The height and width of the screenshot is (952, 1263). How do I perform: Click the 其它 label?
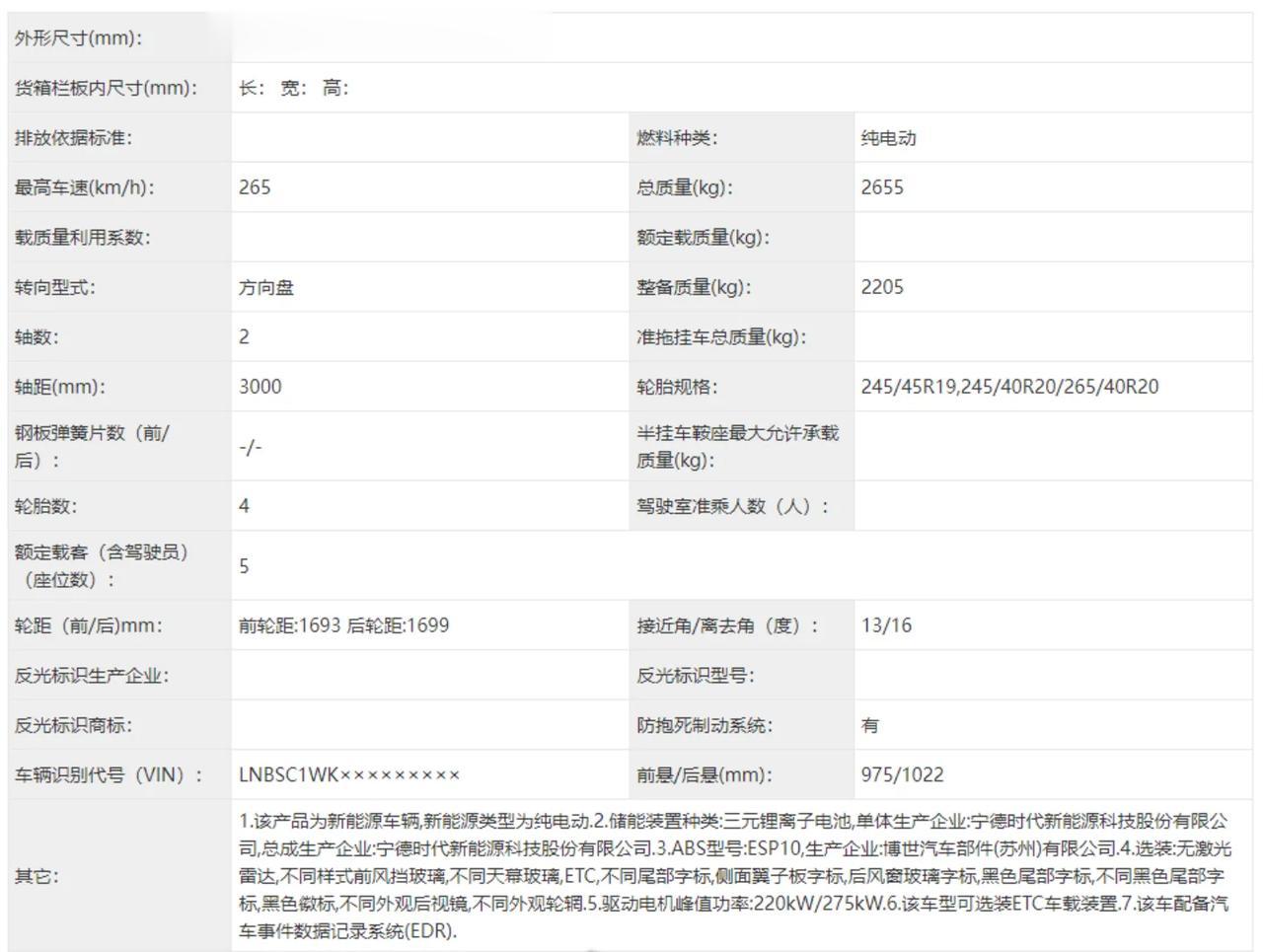(37, 876)
